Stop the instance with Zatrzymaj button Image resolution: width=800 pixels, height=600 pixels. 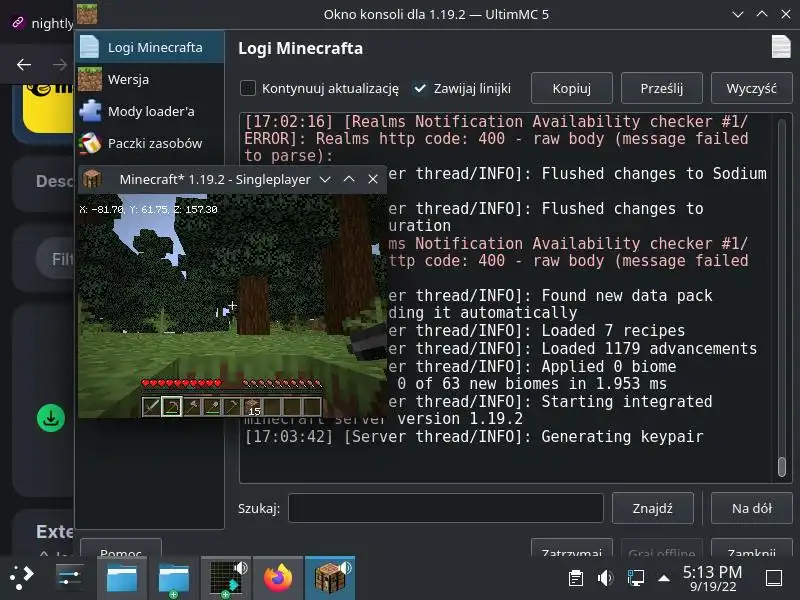pos(571,548)
